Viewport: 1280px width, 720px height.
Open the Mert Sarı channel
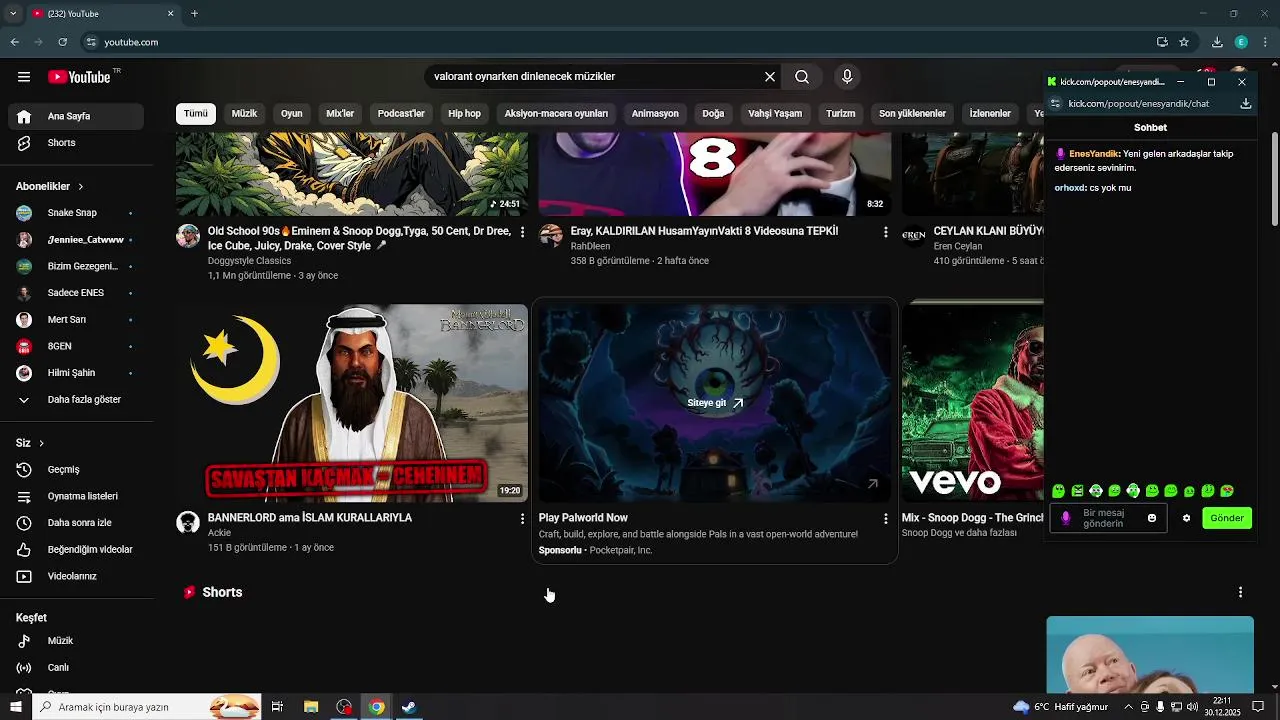click(x=76, y=320)
